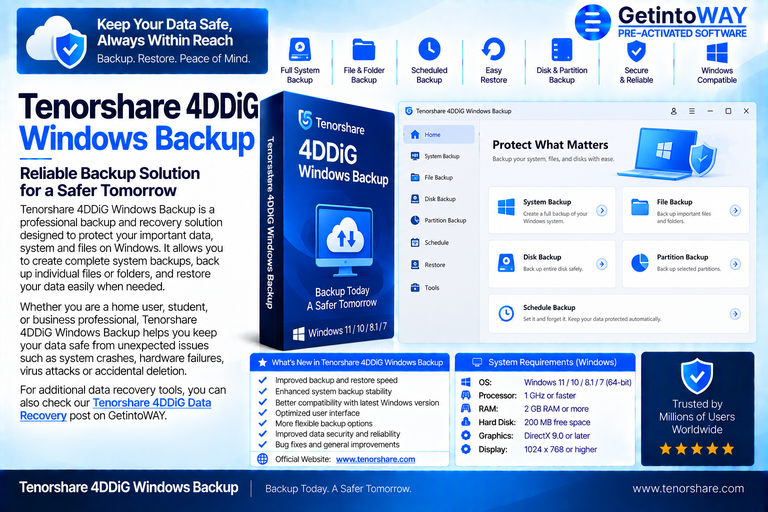
Task: Open the Disk Backup card arrow
Action: pyautogui.click(x=601, y=264)
